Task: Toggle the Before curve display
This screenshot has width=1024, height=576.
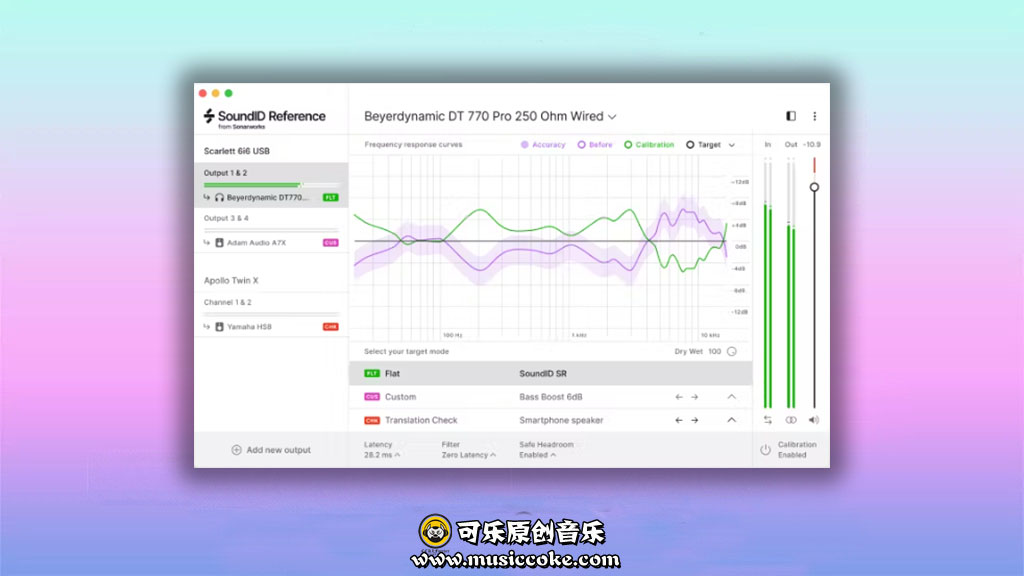Action: point(595,145)
